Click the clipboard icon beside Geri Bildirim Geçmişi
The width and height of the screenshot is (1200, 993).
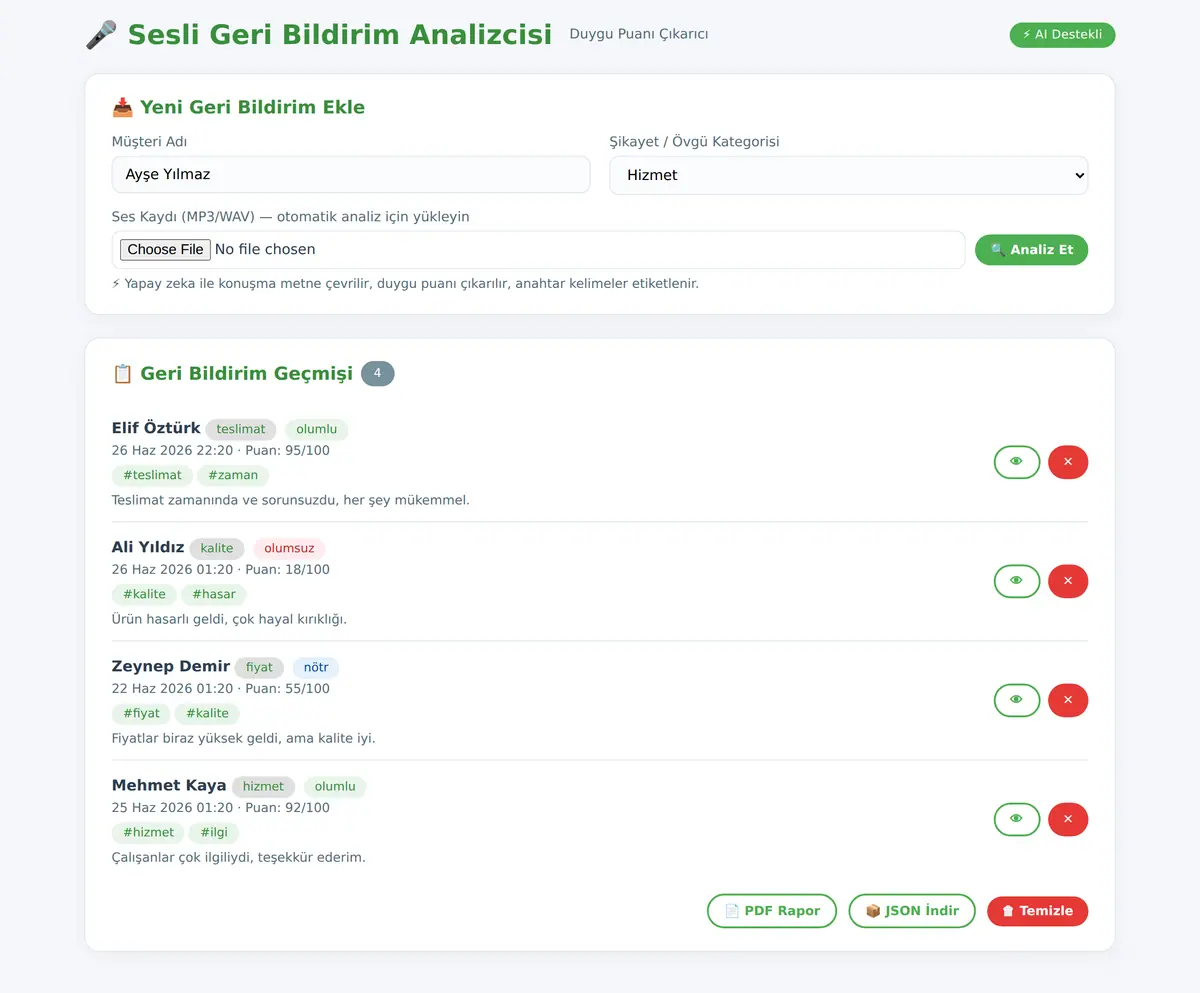coord(122,373)
